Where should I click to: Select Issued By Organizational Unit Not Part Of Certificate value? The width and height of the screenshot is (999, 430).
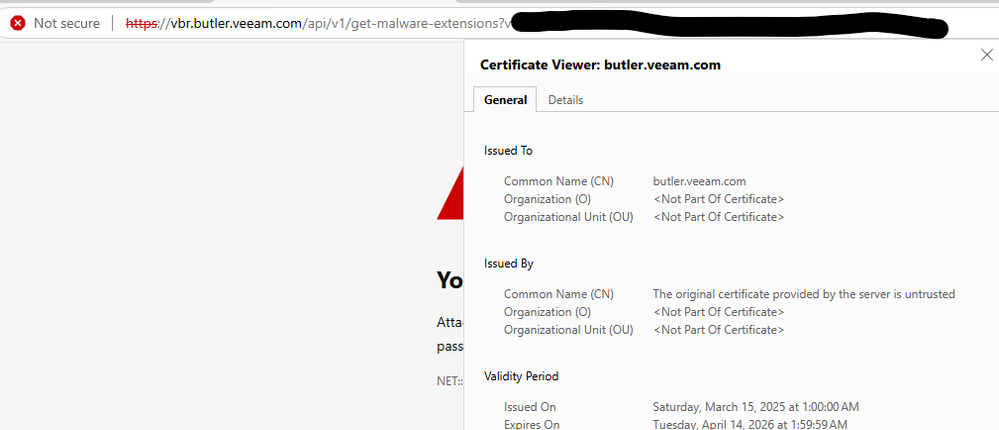click(x=719, y=330)
